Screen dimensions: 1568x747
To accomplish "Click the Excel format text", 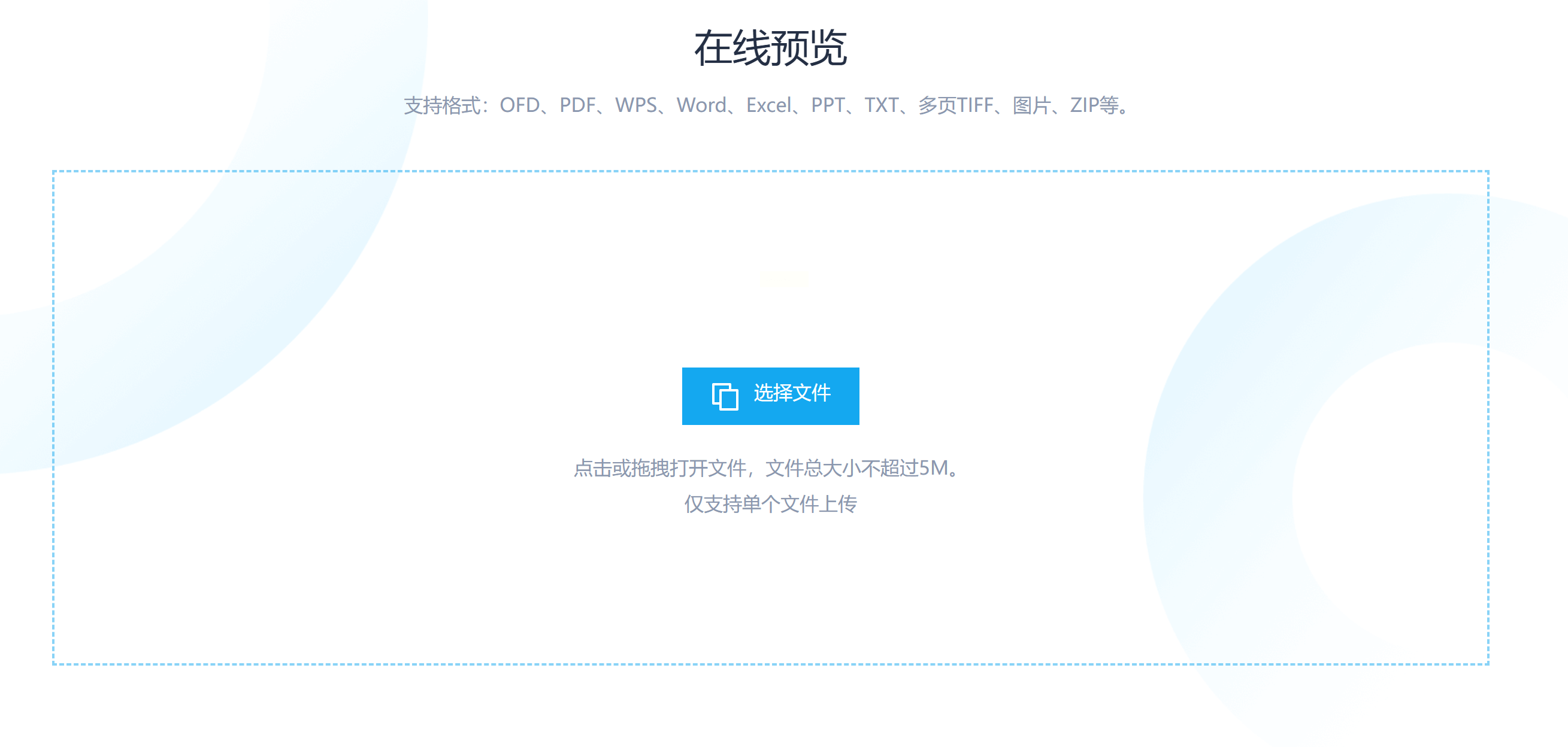I will pos(769,105).
